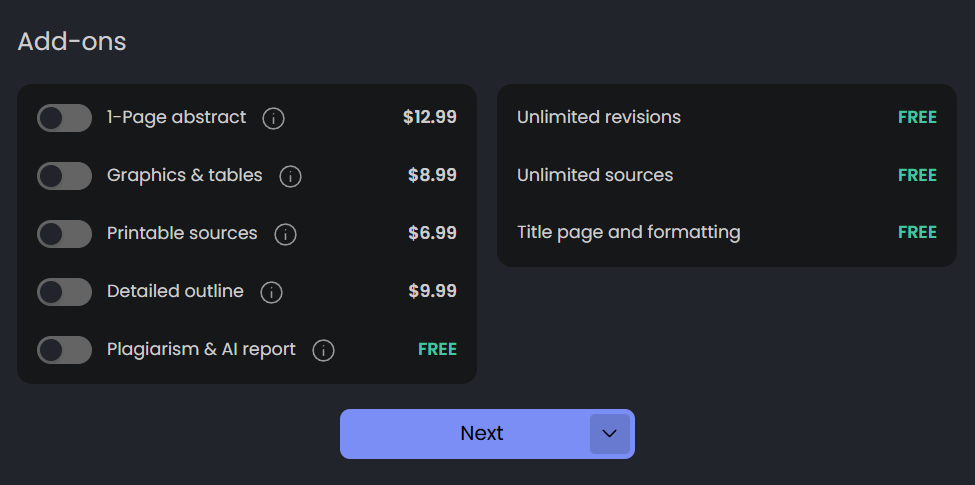Image resolution: width=975 pixels, height=485 pixels.
Task: Show info for Printable sources
Action: coord(285,234)
